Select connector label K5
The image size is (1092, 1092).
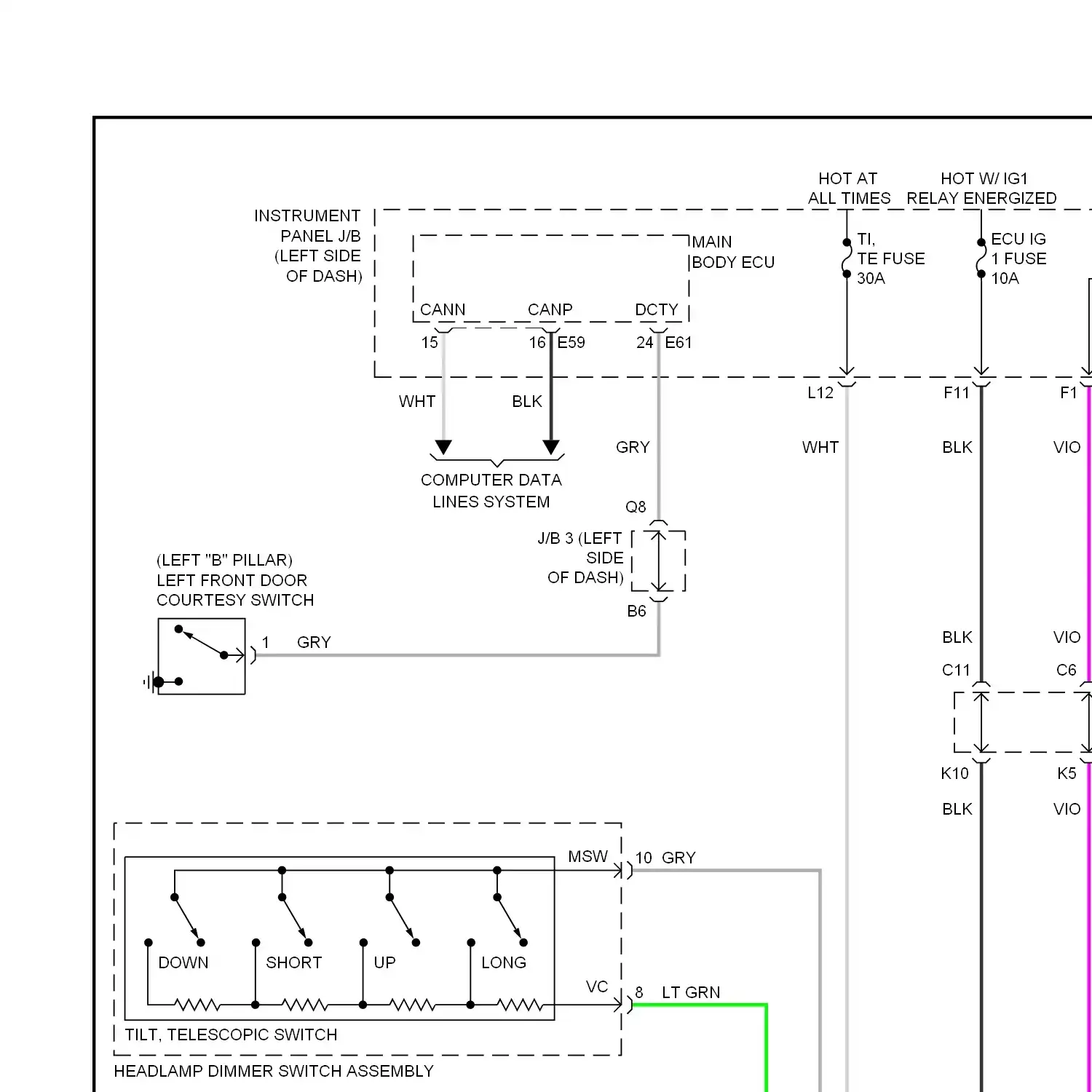tap(1067, 773)
